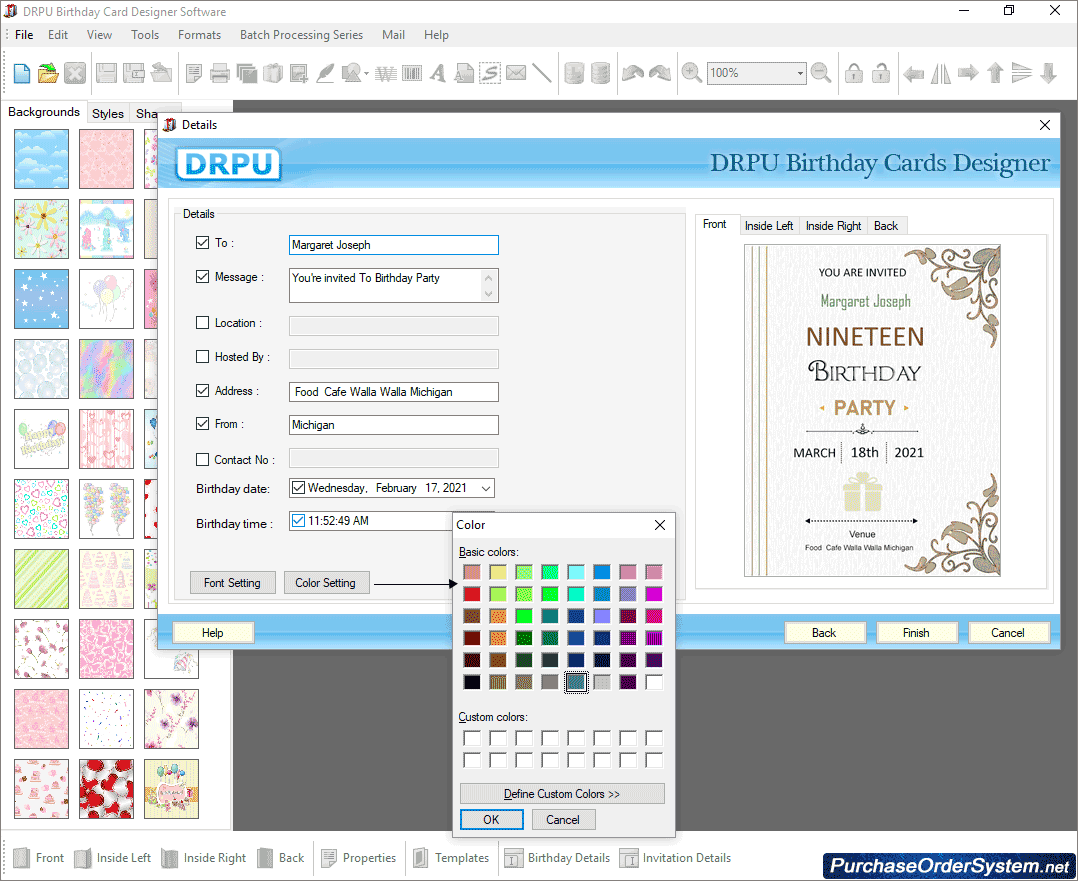This screenshot has height=881, width=1078.
Task: Select the pen quill tool icon
Action: [325, 73]
